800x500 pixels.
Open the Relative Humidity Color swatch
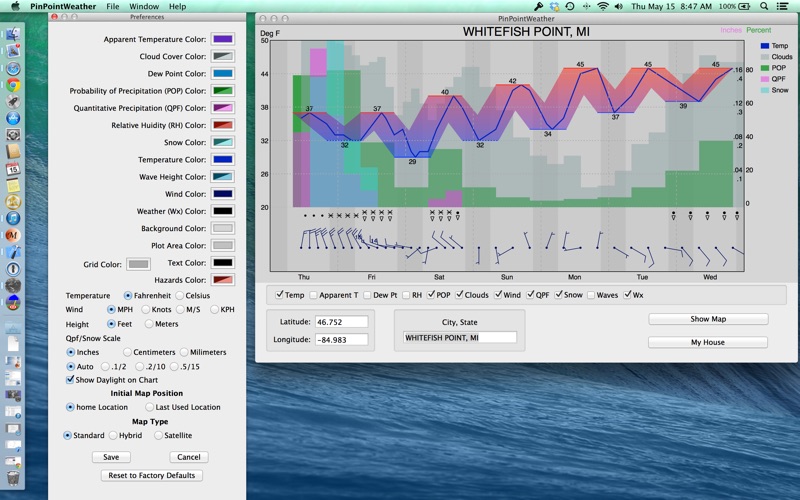[223, 125]
